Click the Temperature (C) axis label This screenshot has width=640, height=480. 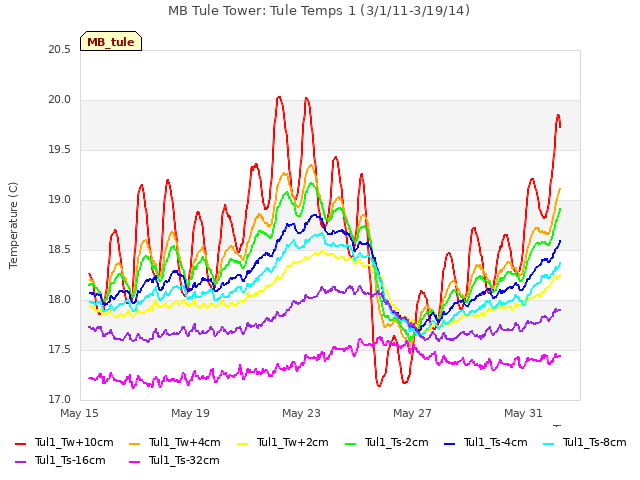[x=13, y=225]
